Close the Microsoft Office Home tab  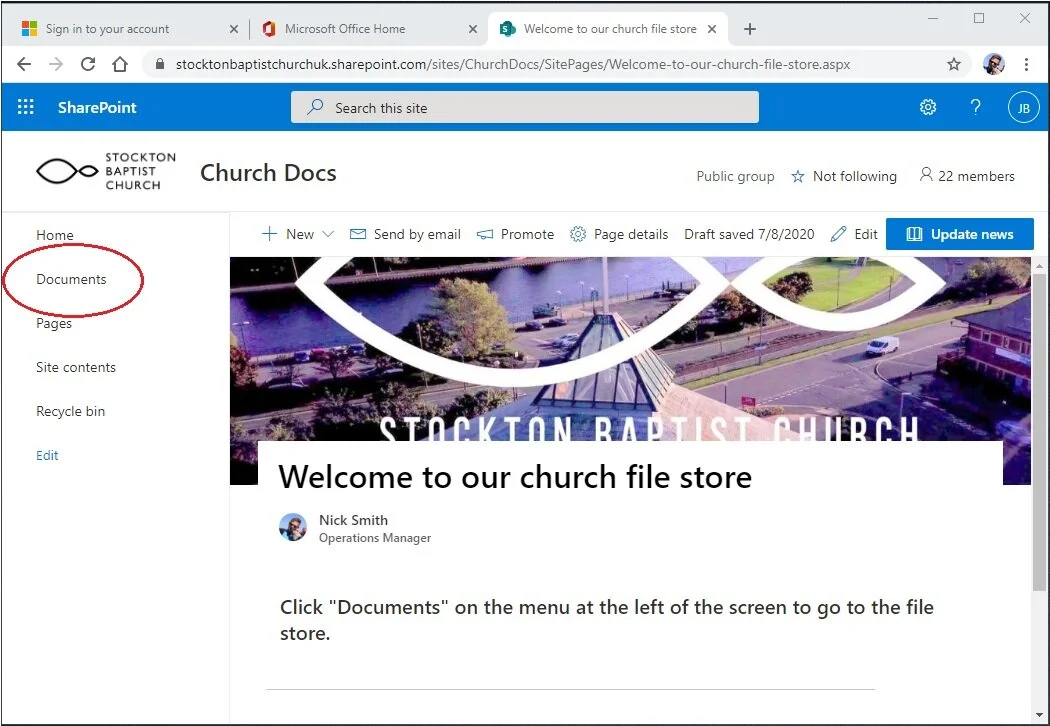(x=473, y=29)
